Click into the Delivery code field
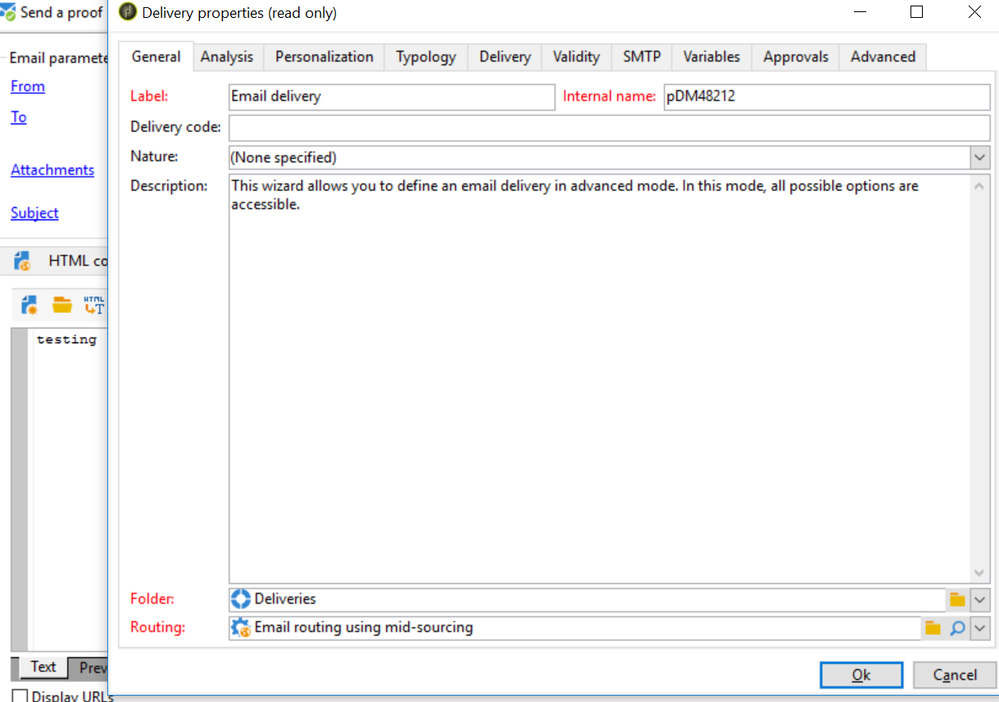Screen dimensions: 999x702 tap(608, 127)
